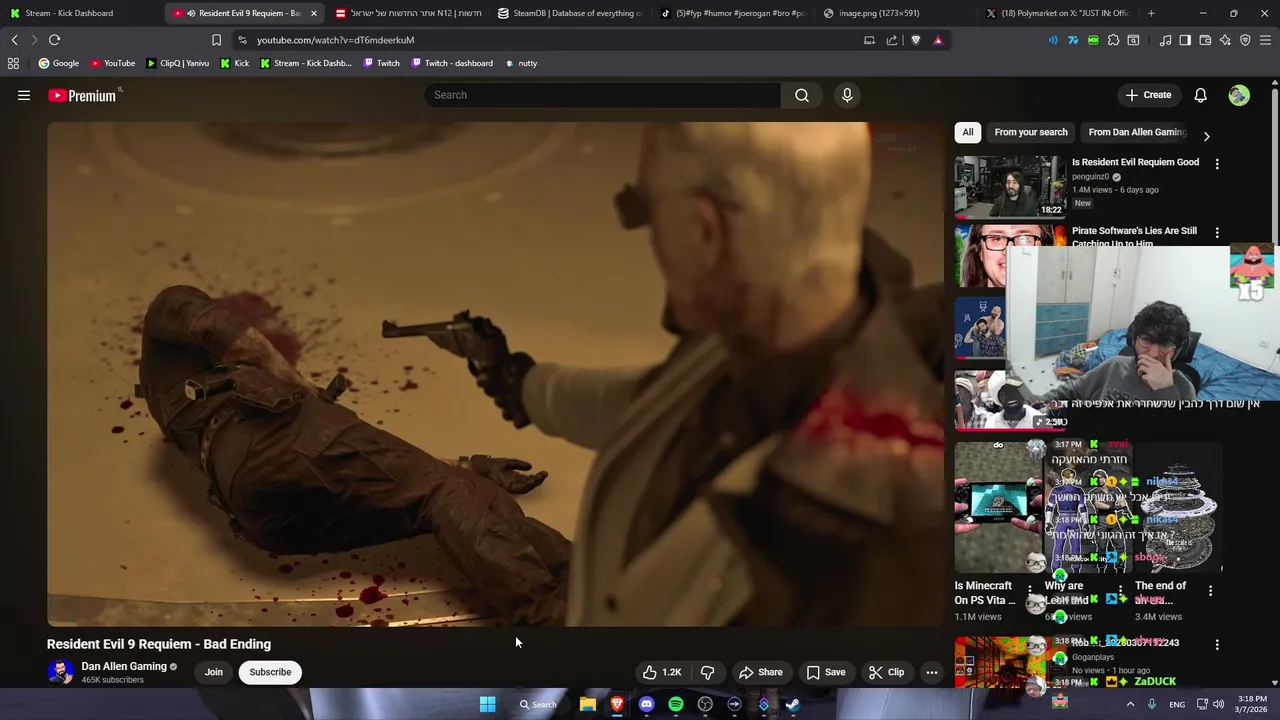Open the playlist music note icon
The height and width of the screenshot is (720, 1280).
(x=1165, y=40)
